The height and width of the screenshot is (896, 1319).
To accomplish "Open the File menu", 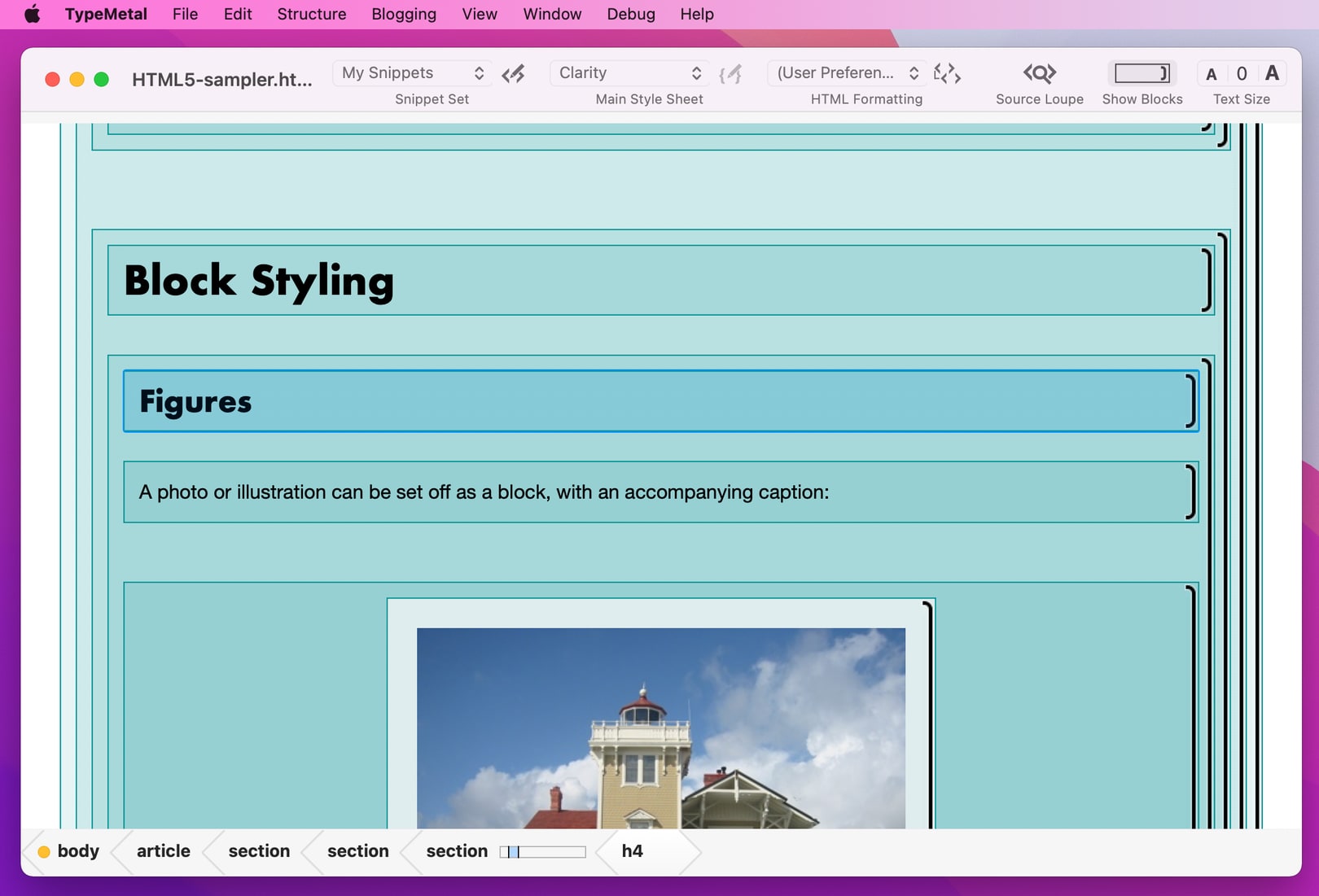I will tap(185, 14).
